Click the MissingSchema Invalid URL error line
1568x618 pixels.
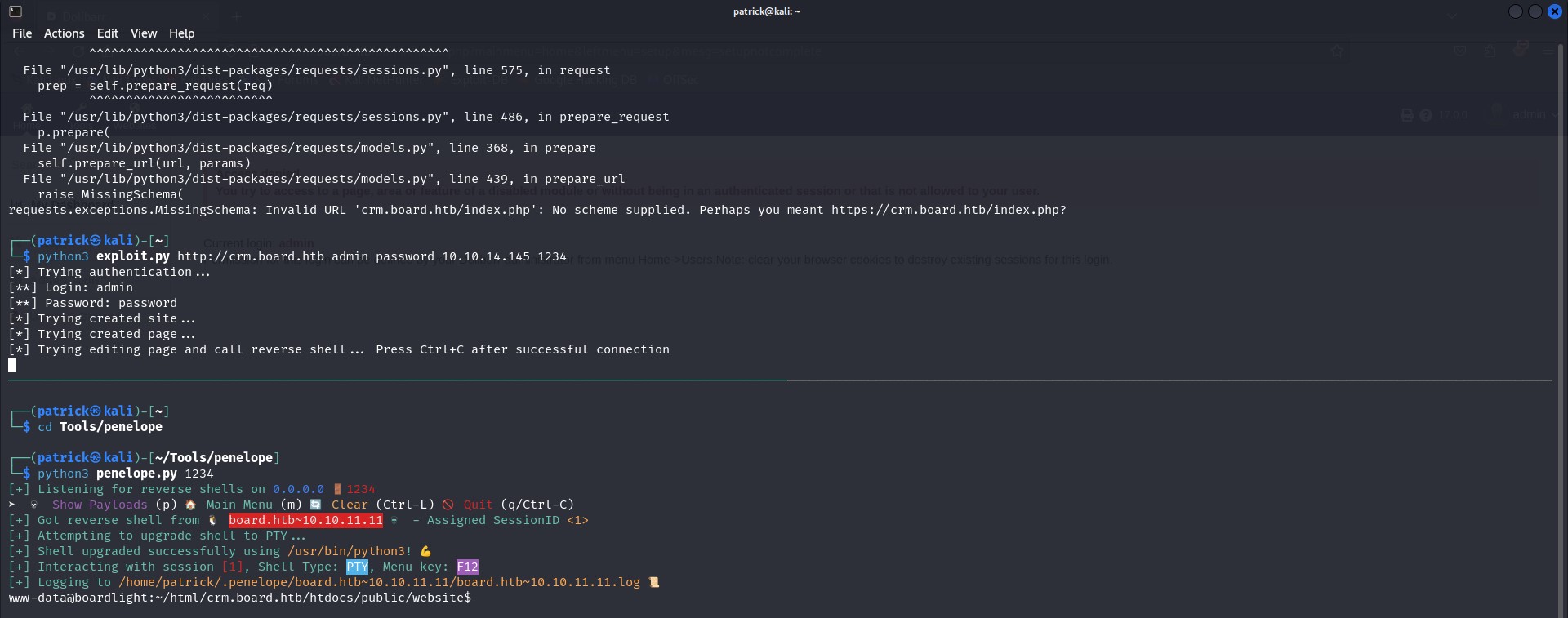tap(537, 210)
